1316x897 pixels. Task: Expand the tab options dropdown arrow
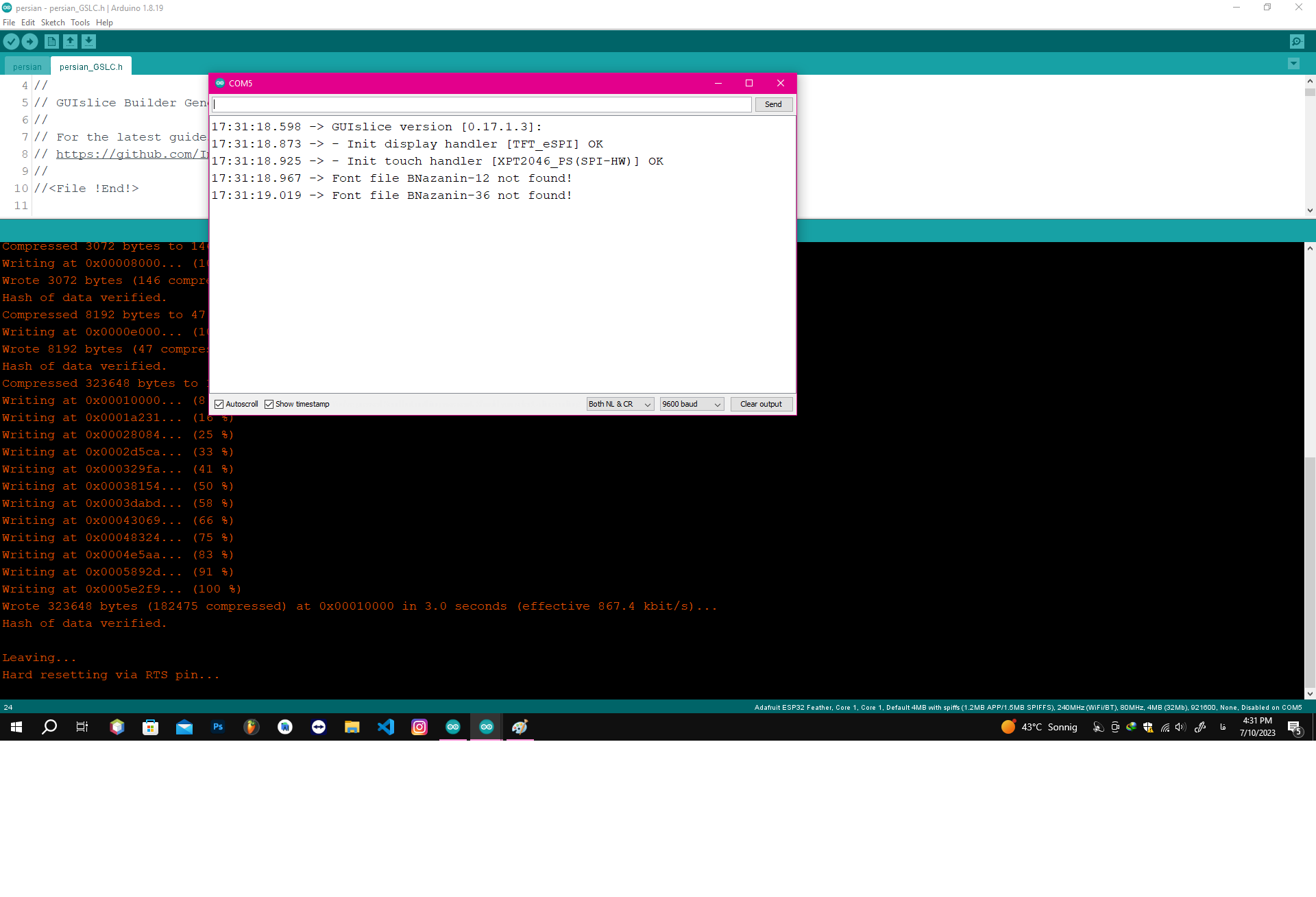click(x=1293, y=64)
